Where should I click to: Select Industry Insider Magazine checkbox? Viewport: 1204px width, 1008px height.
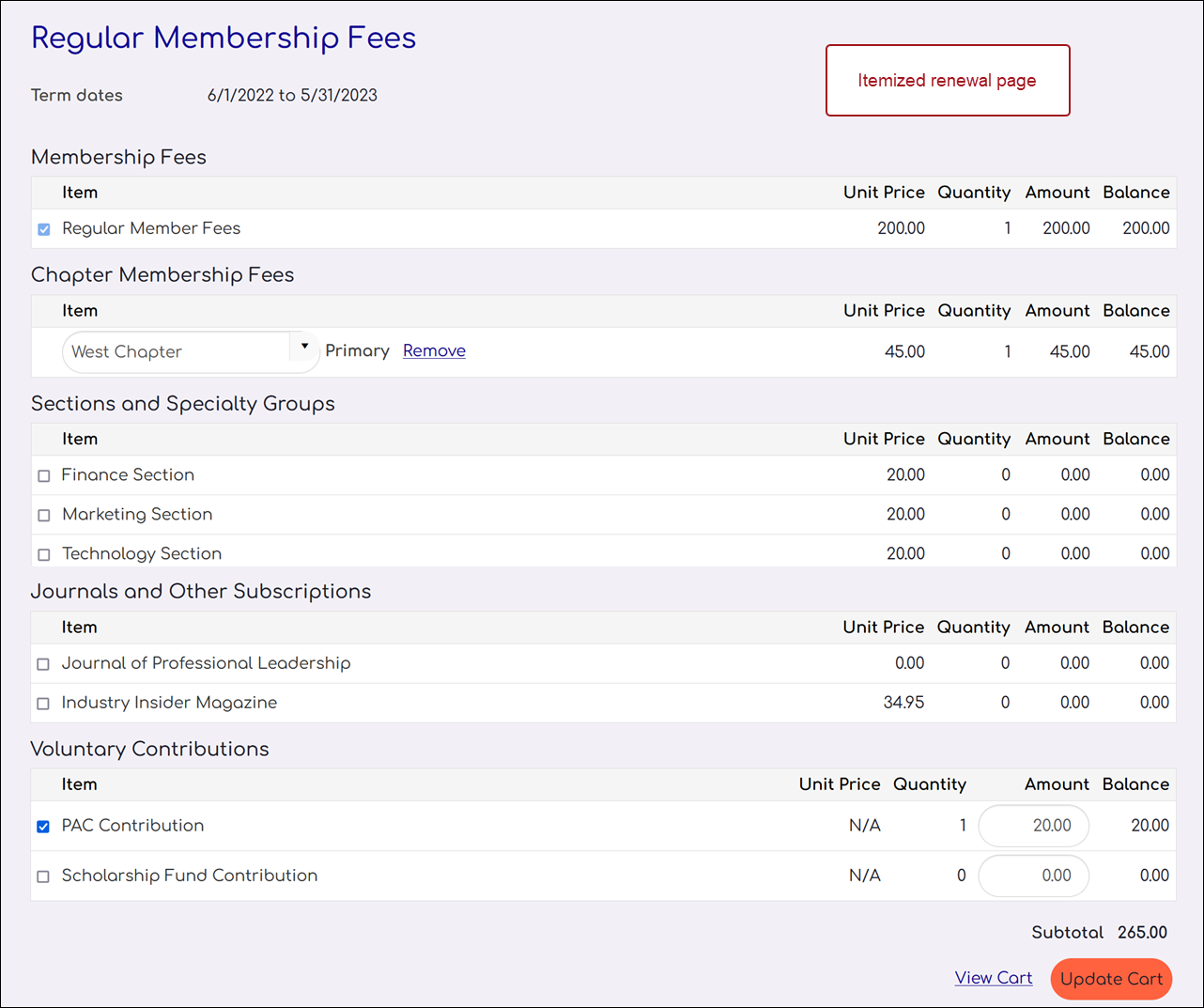coord(43,704)
